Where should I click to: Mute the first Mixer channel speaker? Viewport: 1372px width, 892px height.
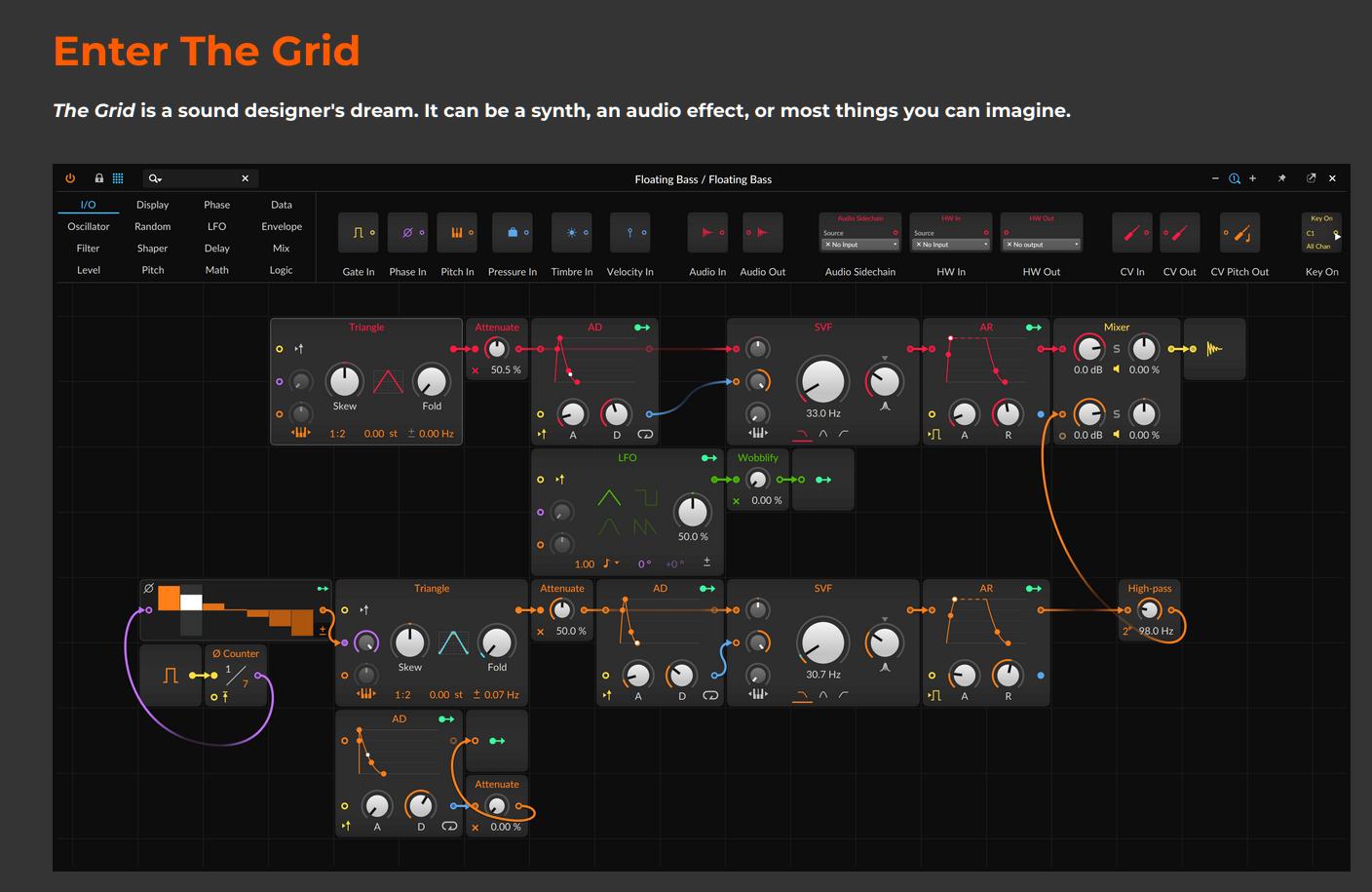click(1117, 369)
